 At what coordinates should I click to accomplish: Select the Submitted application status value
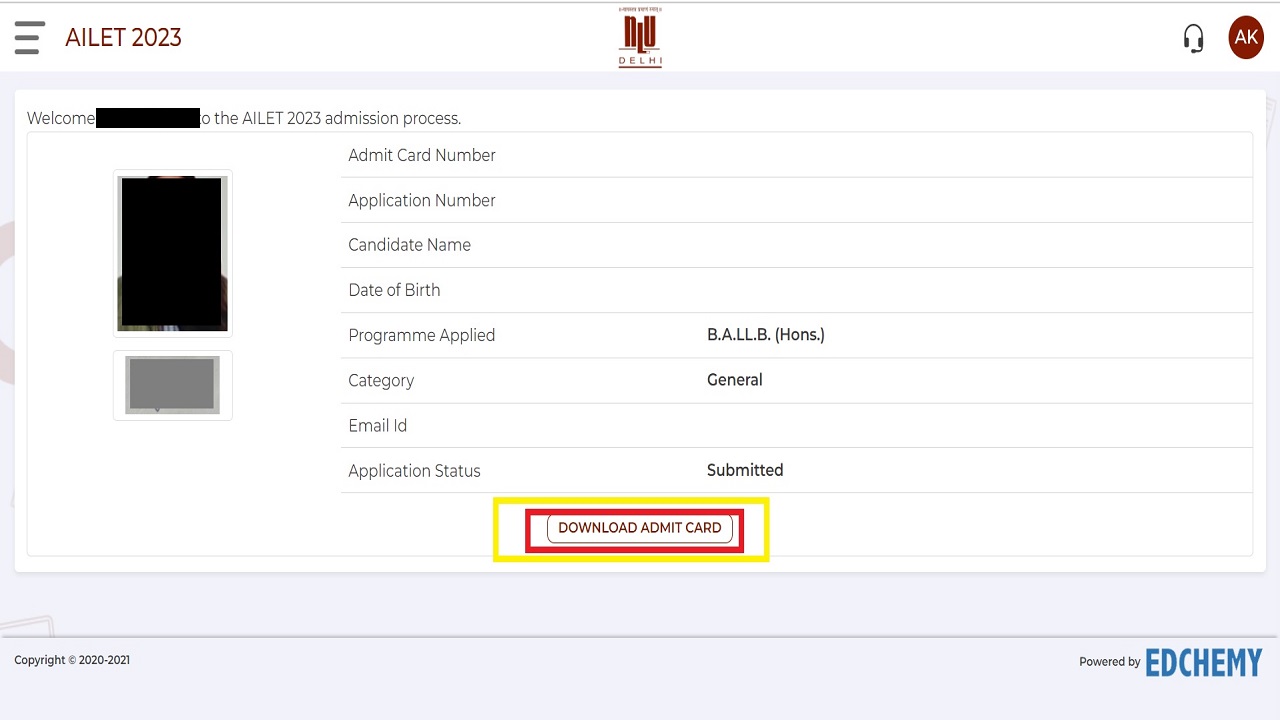tap(744, 470)
